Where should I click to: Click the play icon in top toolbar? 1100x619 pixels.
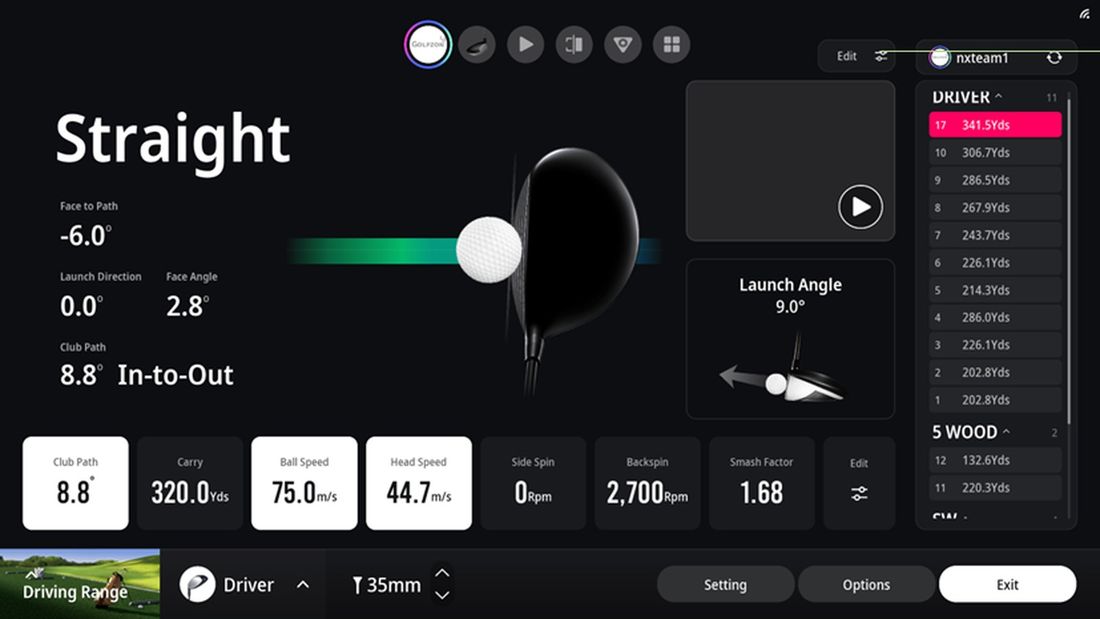coord(525,45)
